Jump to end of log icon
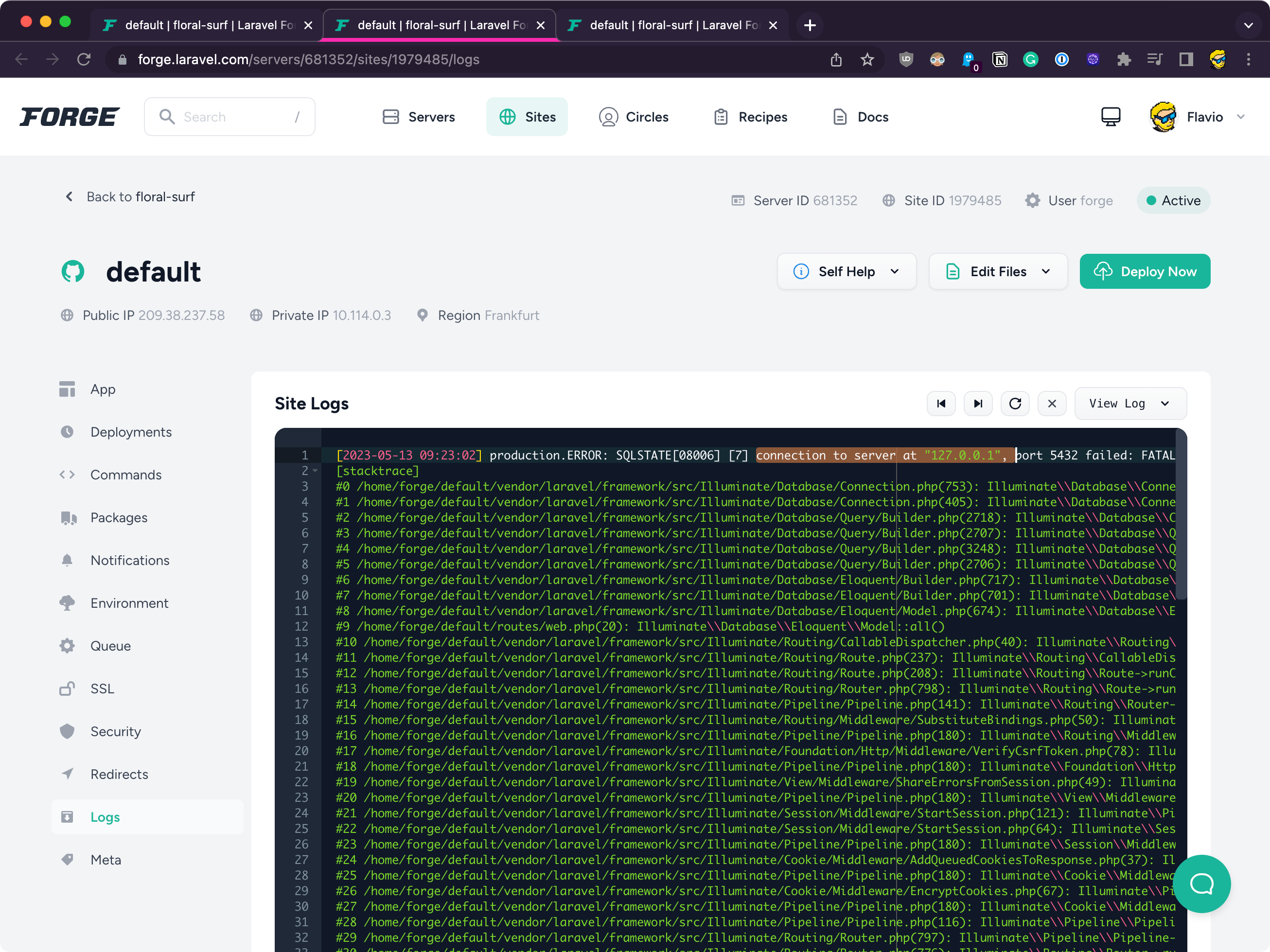The image size is (1270, 952). coord(978,404)
